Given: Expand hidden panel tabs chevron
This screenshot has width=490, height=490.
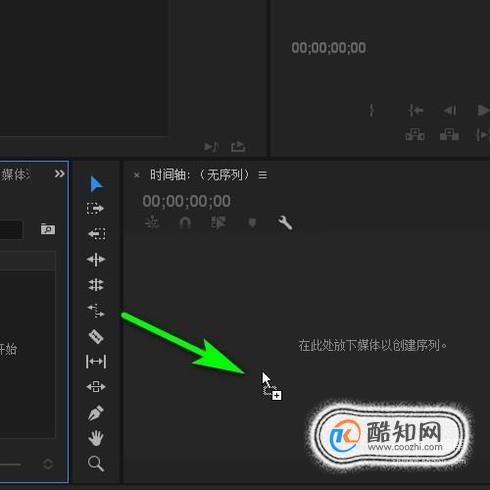Looking at the screenshot, I should (x=59, y=174).
